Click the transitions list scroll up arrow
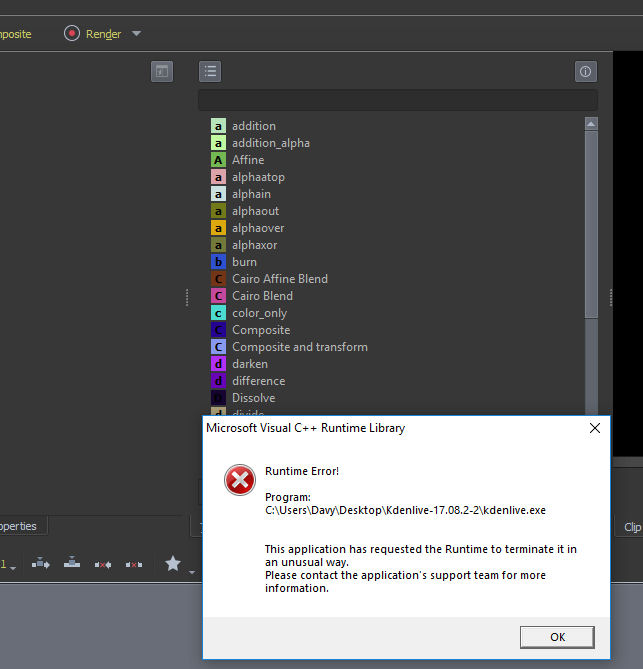 tap(591, 124)
